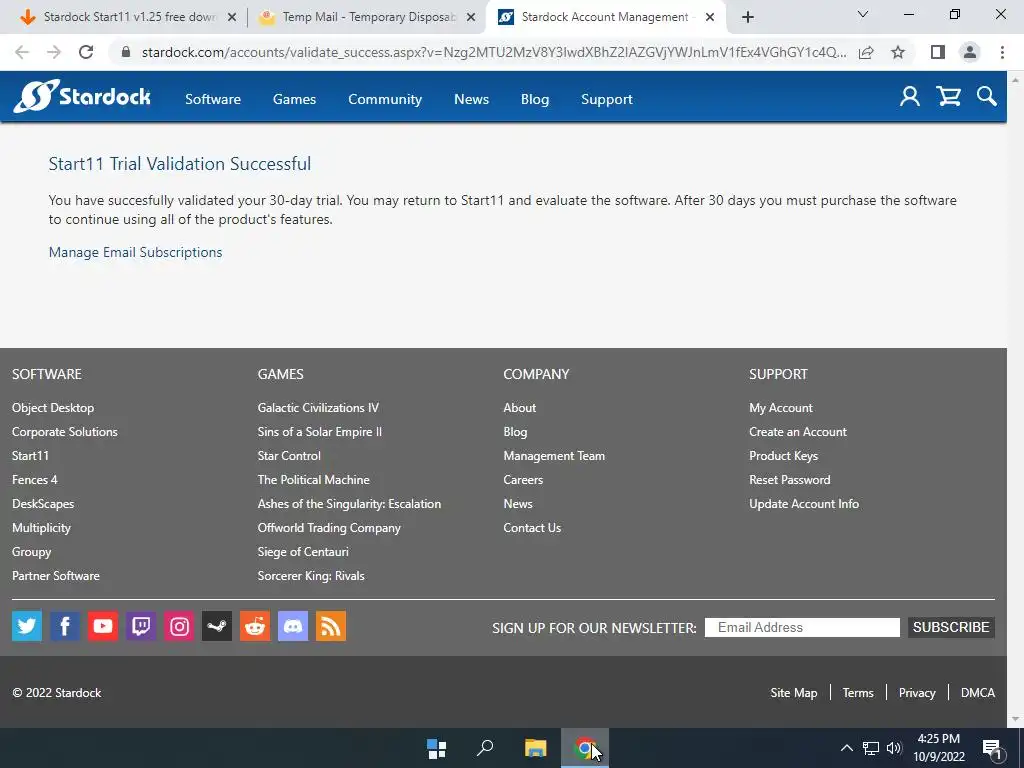Open Stardock's Twitch channel icon
The width and height of the screenshot is (1024, 768).
tap(141, 626)
